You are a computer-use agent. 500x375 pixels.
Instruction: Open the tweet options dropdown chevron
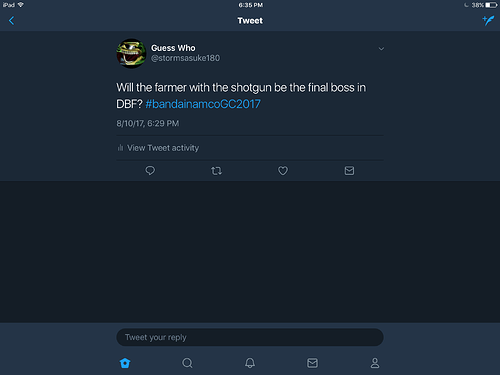[x=381, y=49]
